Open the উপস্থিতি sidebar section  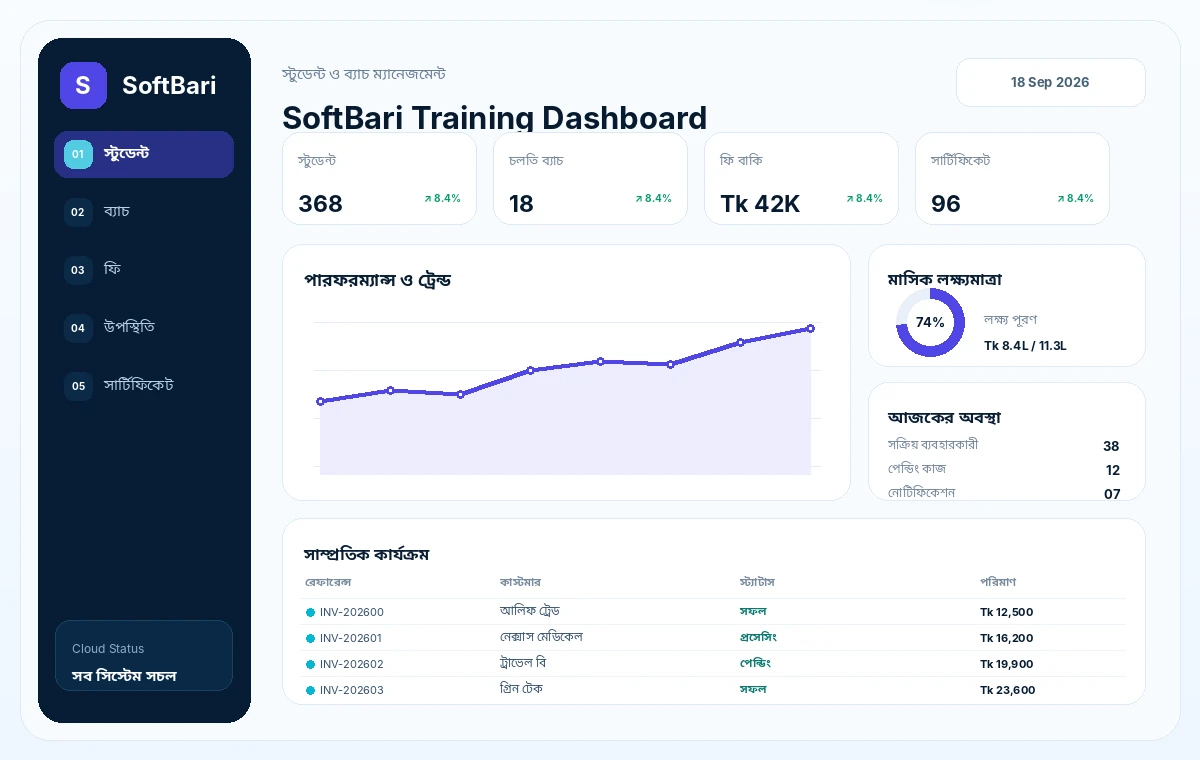[x=144, y=328]
